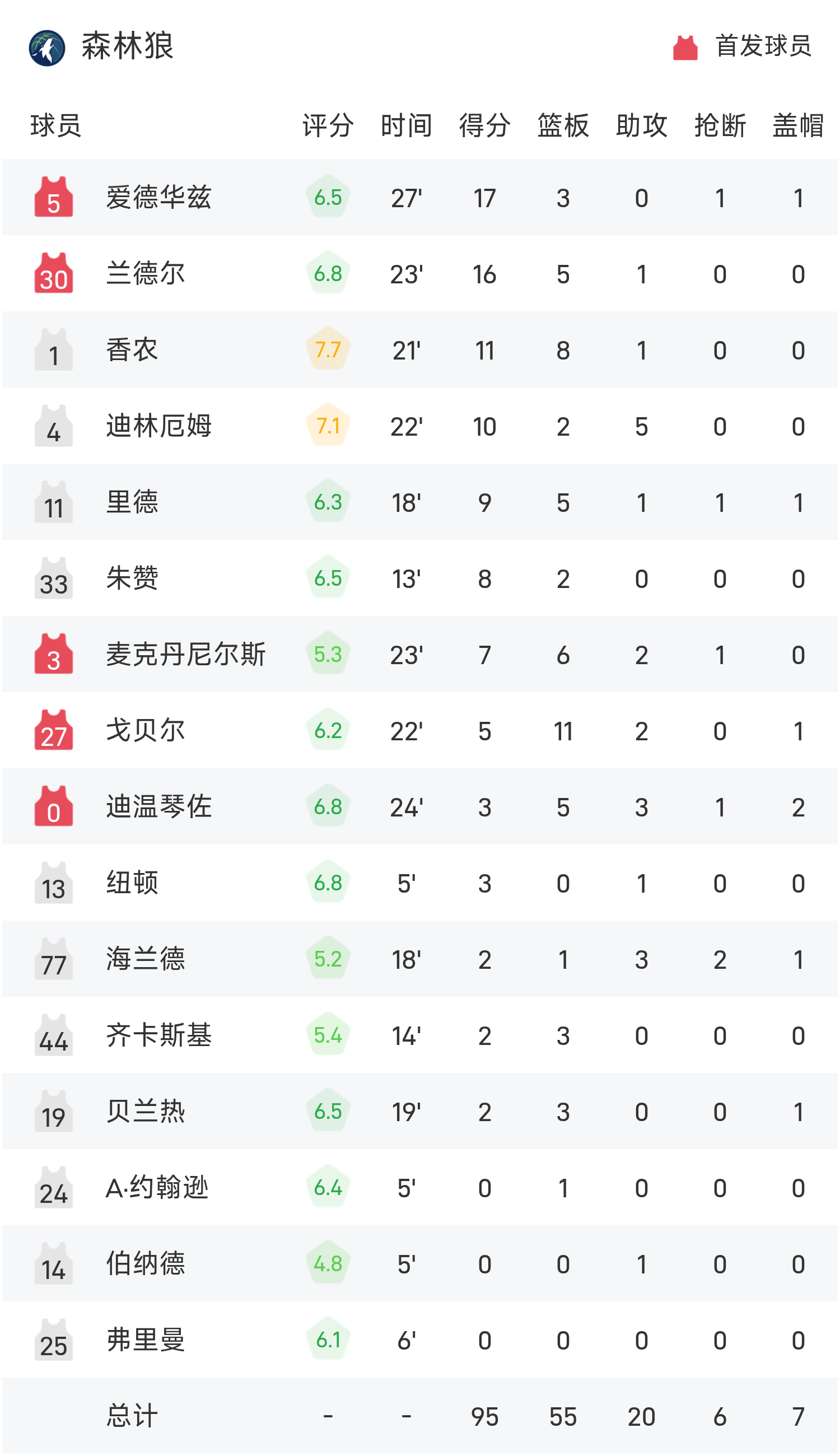Open player 麦克丹尼尔斯 name link
Viewport: 840px width, 1456px height.
185,654
